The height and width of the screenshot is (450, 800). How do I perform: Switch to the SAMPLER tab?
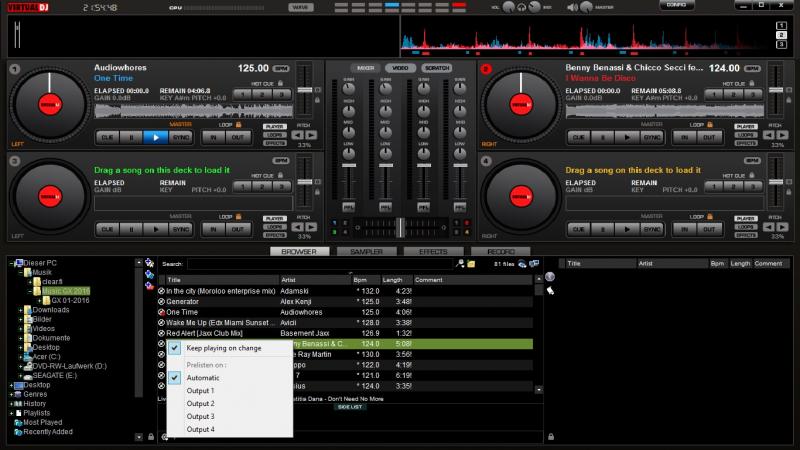click(366, 252)
